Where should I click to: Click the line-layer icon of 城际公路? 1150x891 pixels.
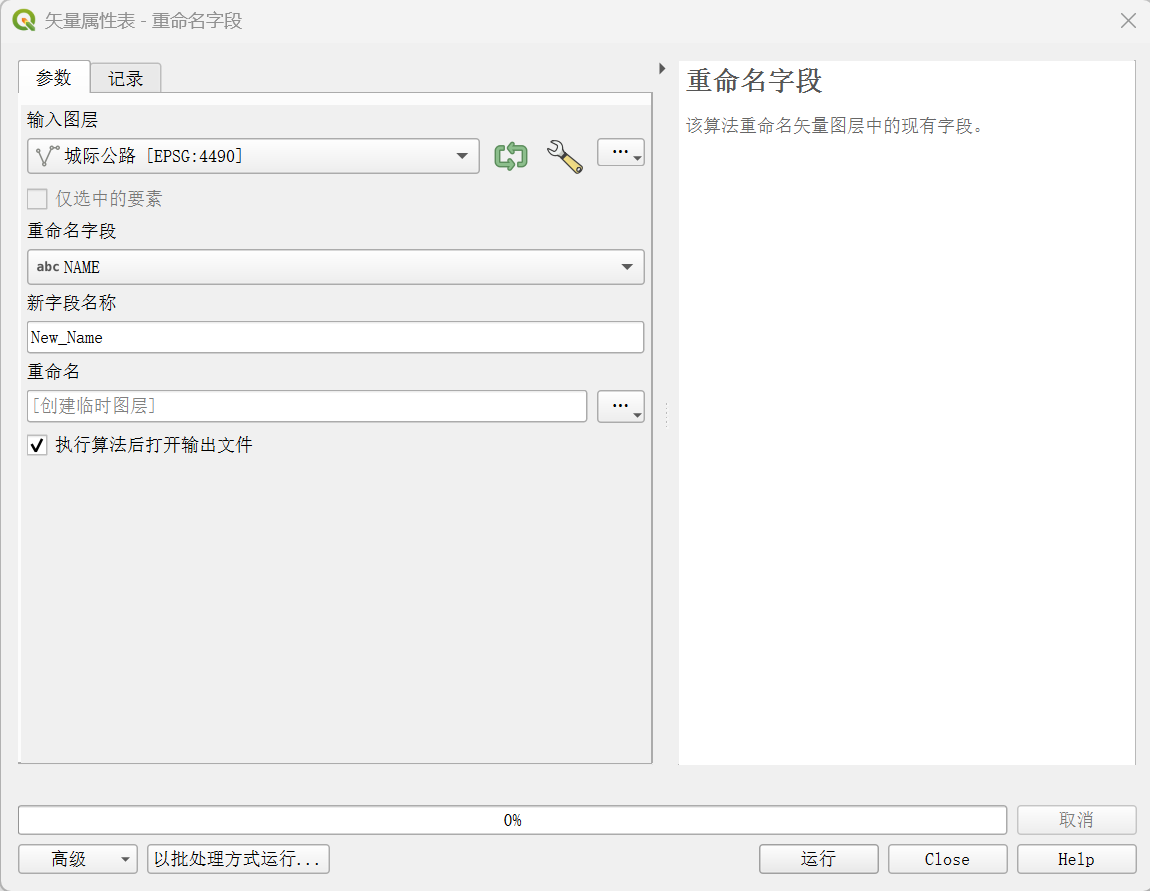tap(47, 156)
